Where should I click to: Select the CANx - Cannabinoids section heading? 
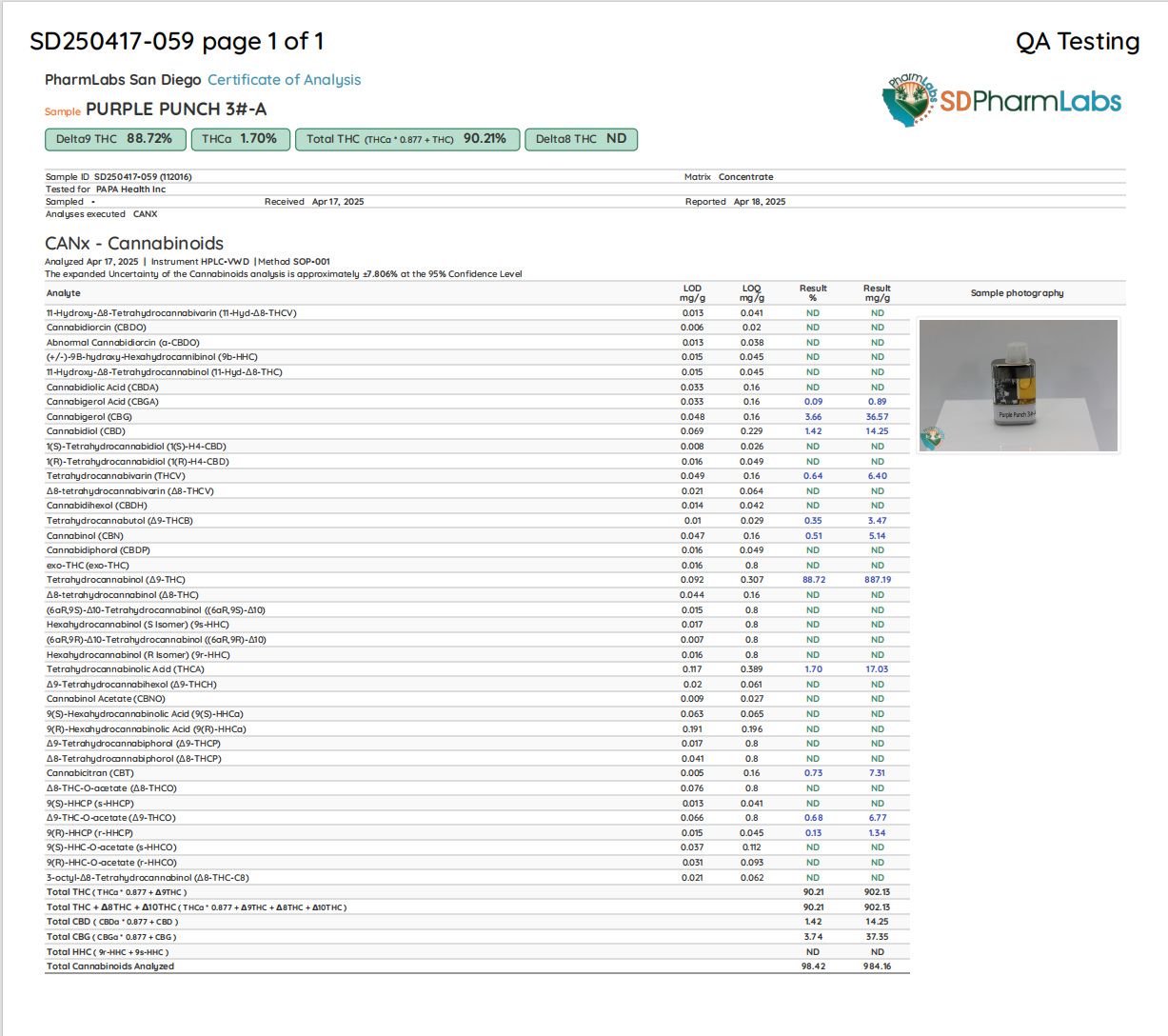(134, 244)
